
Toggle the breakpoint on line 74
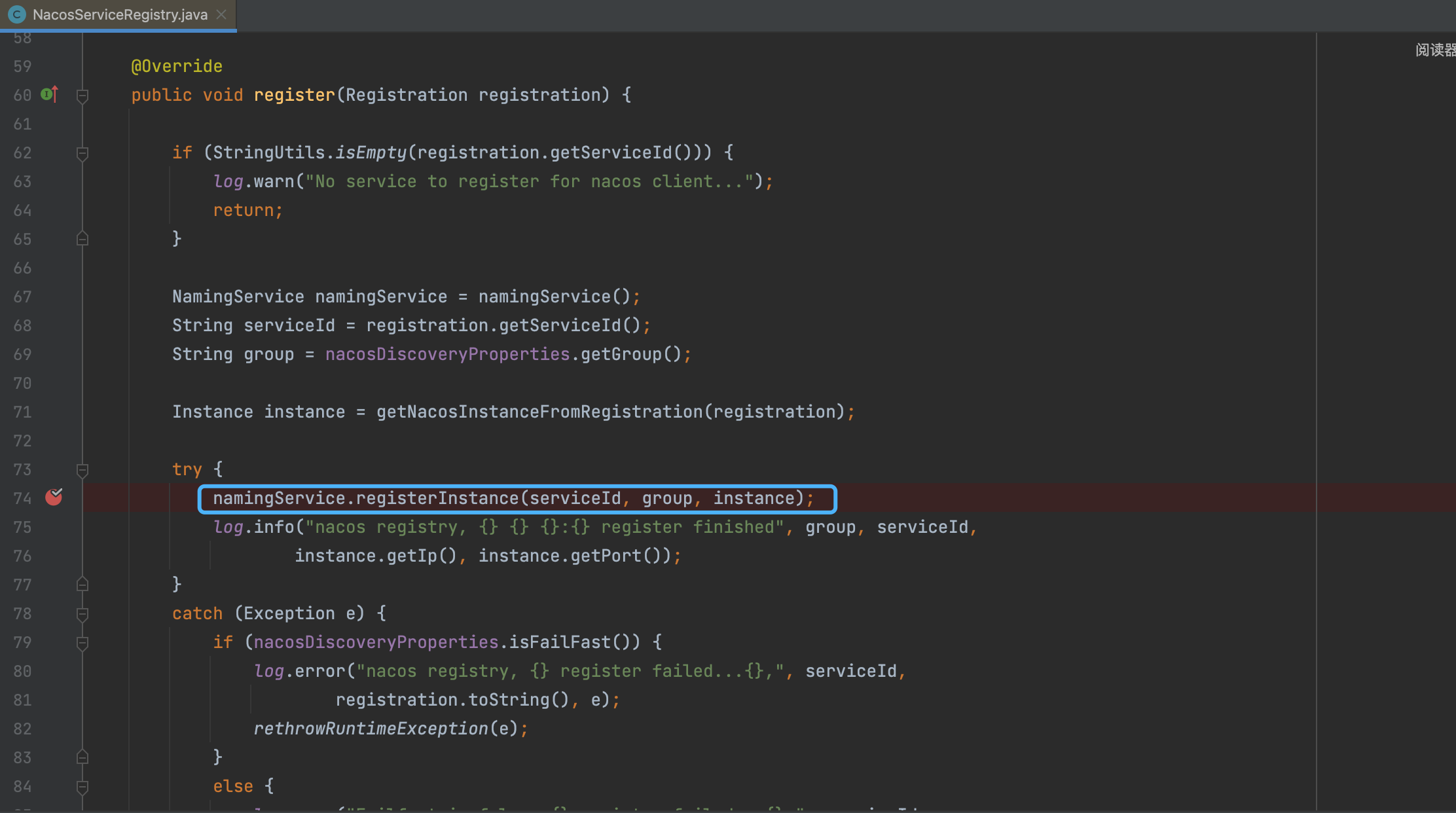coord(54,497)
